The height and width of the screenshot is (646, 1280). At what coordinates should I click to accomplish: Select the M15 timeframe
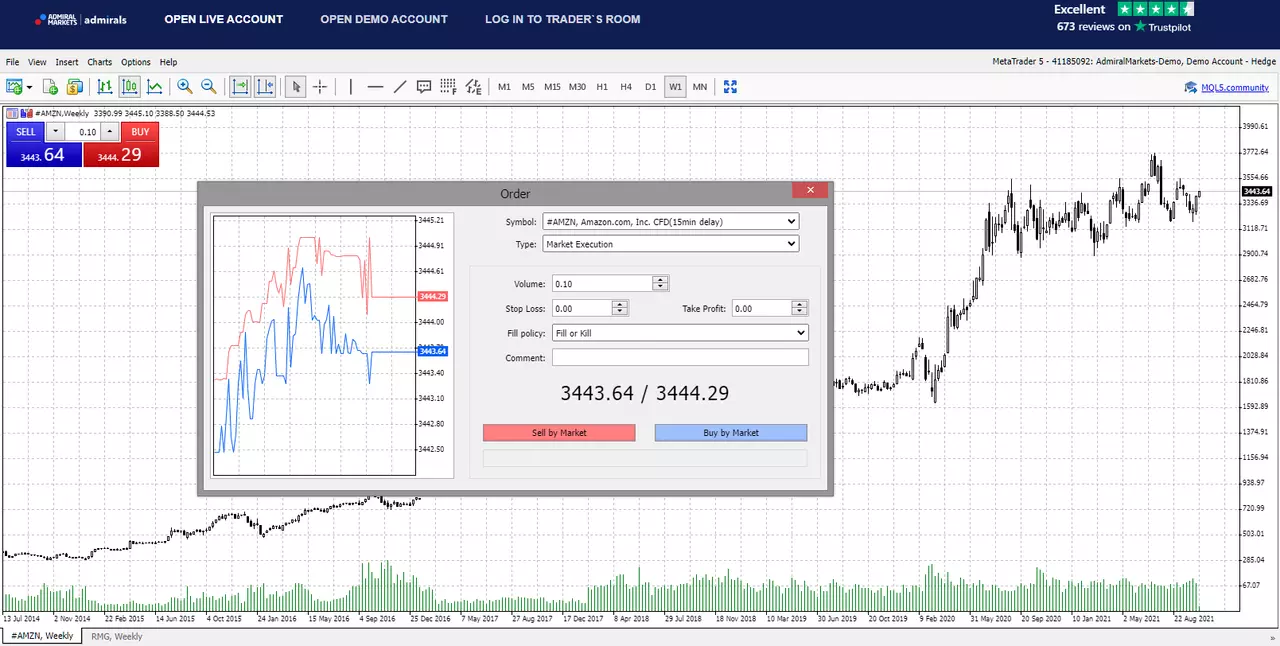(552, 87)
